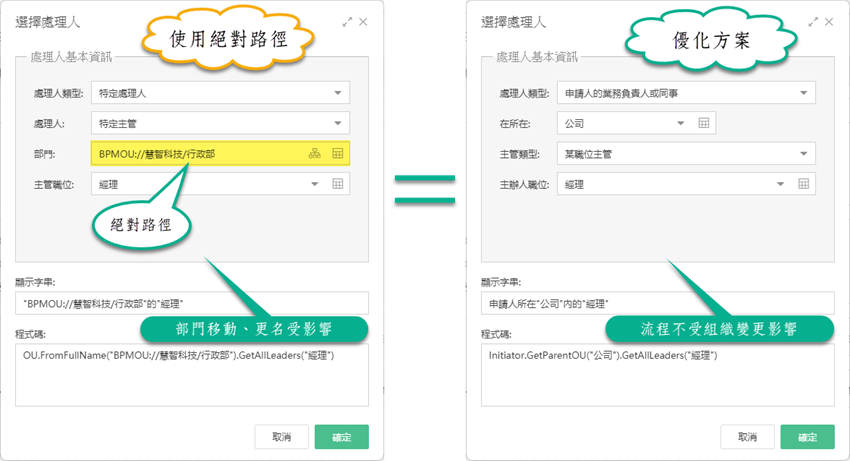Open right 處理人類型 dropdown 申請人的業務負責人或同事
This screenshot has height=461, width=850.
pyautogui.click(x=686, y=93)
